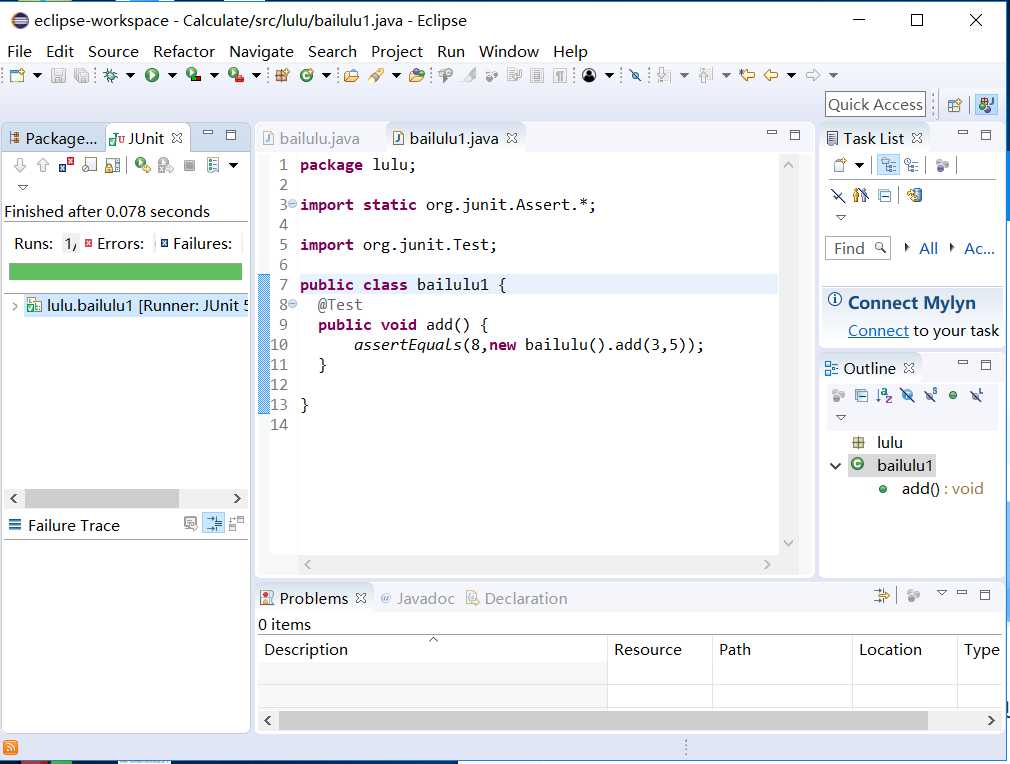Screen dimensions: 1010x764
Task: Click Test Run History icon in JUnit
Action: [x=213, y=166]
